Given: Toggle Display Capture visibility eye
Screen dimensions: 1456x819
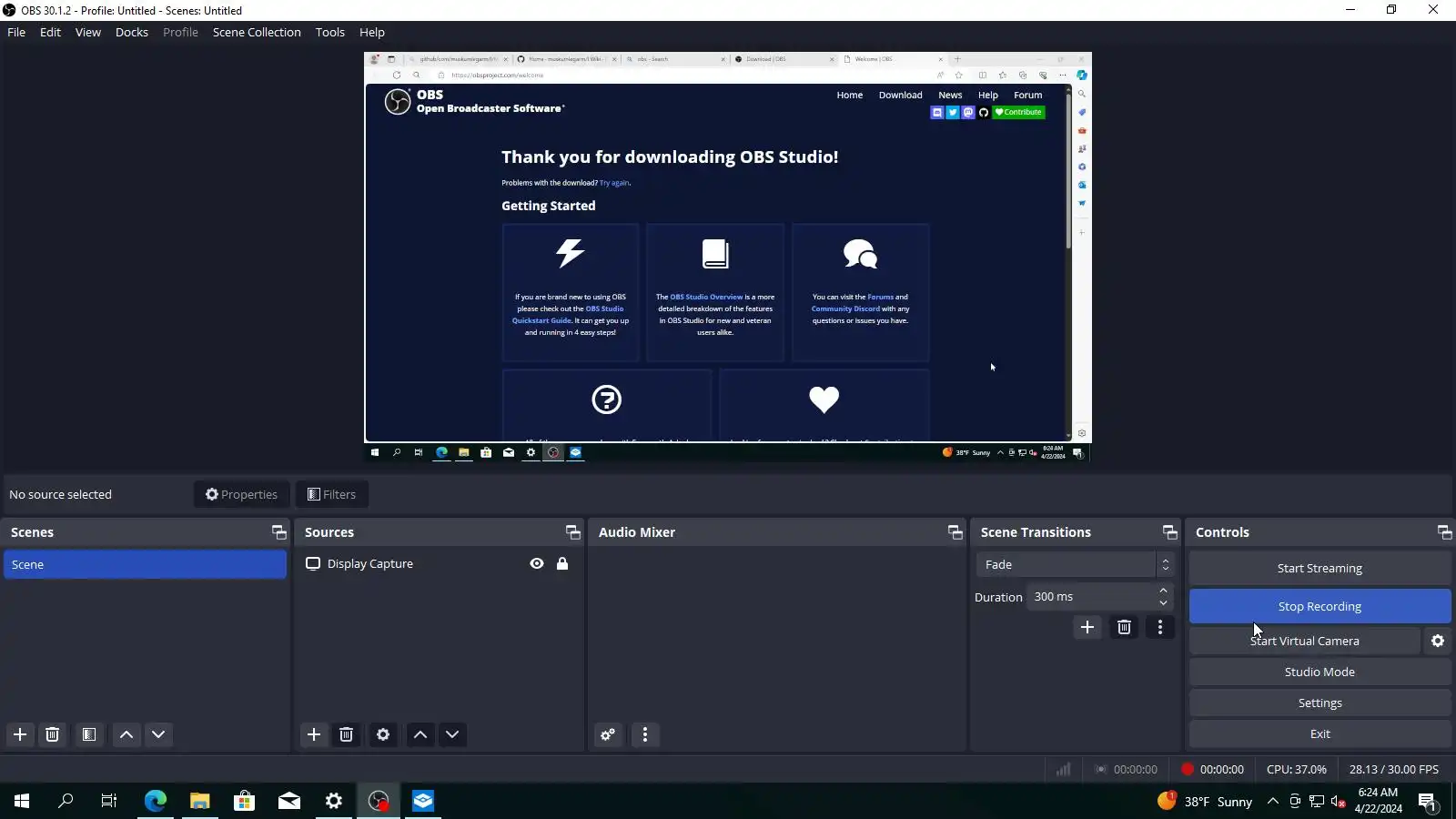Looking at the screenshot, I should click(537, 564).
